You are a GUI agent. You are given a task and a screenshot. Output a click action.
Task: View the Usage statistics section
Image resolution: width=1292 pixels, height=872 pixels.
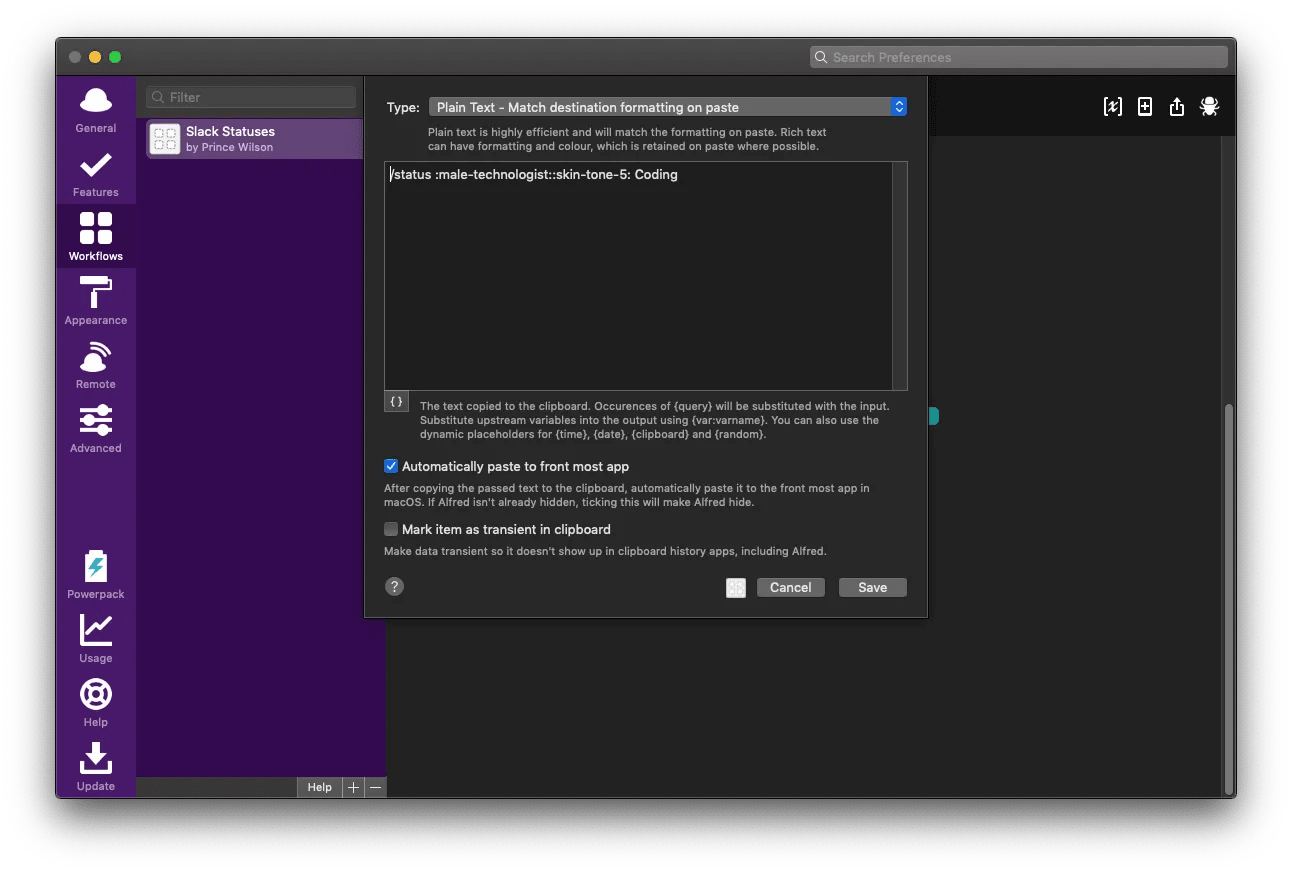click(96, 640)
